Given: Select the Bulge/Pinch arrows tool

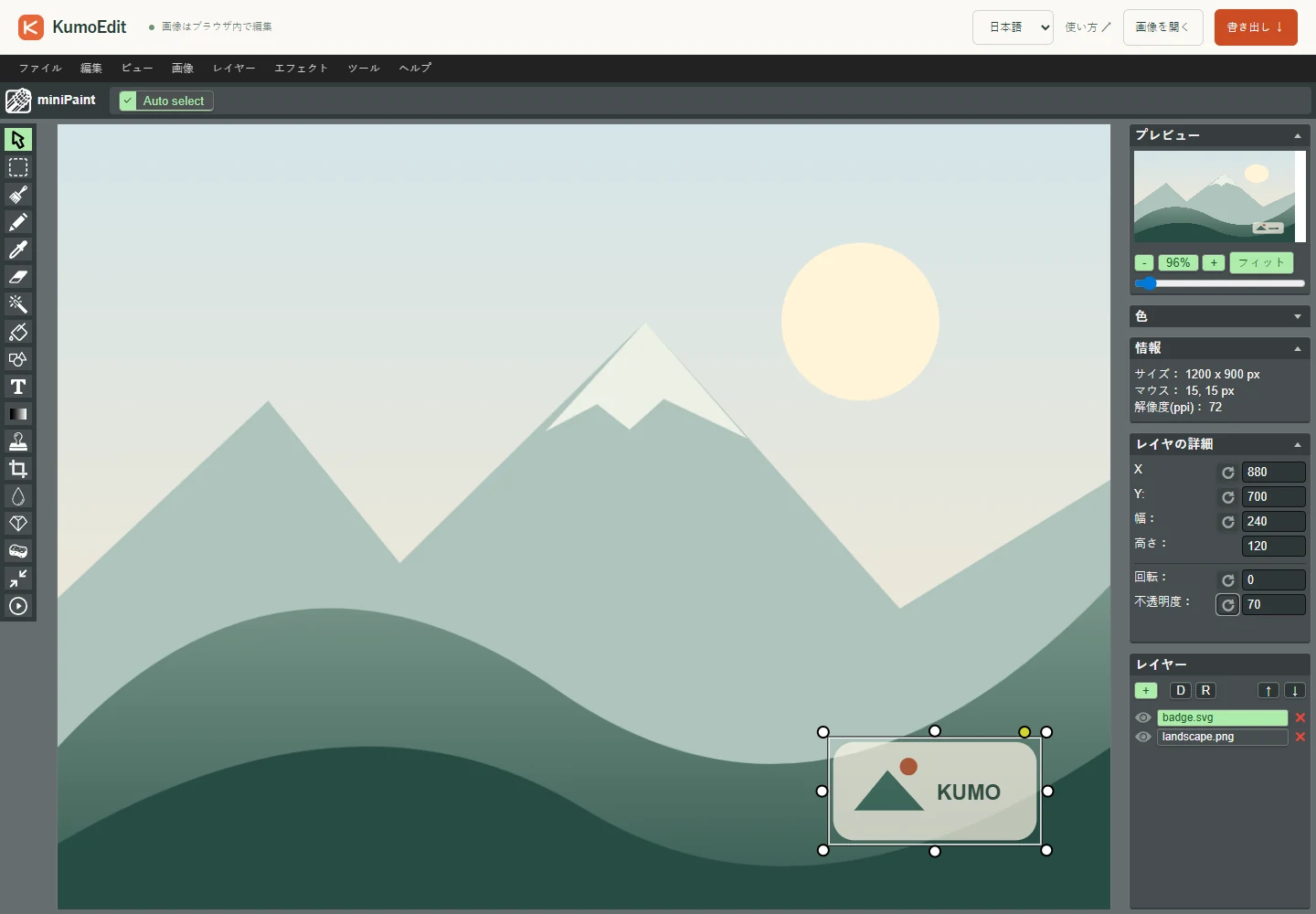Looking at the screenshot, I should click(x=18, y=579).
